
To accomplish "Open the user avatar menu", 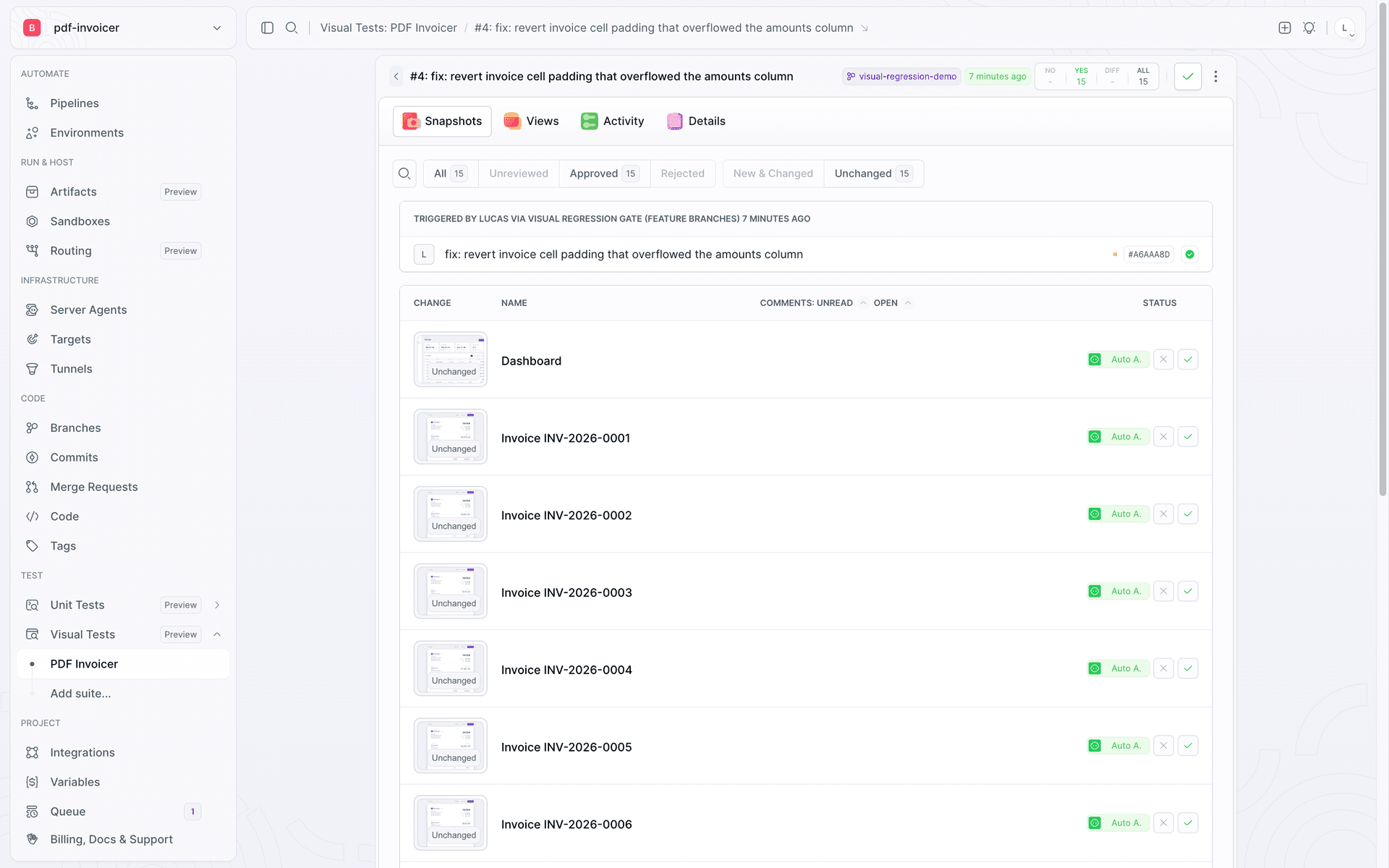I will click(x=1345, y=28).
